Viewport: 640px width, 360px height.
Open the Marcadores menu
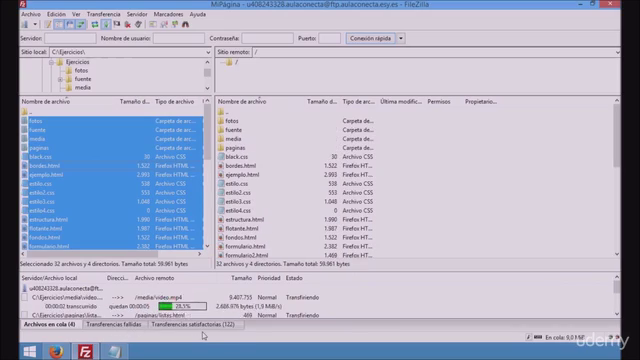coord(168,14)
